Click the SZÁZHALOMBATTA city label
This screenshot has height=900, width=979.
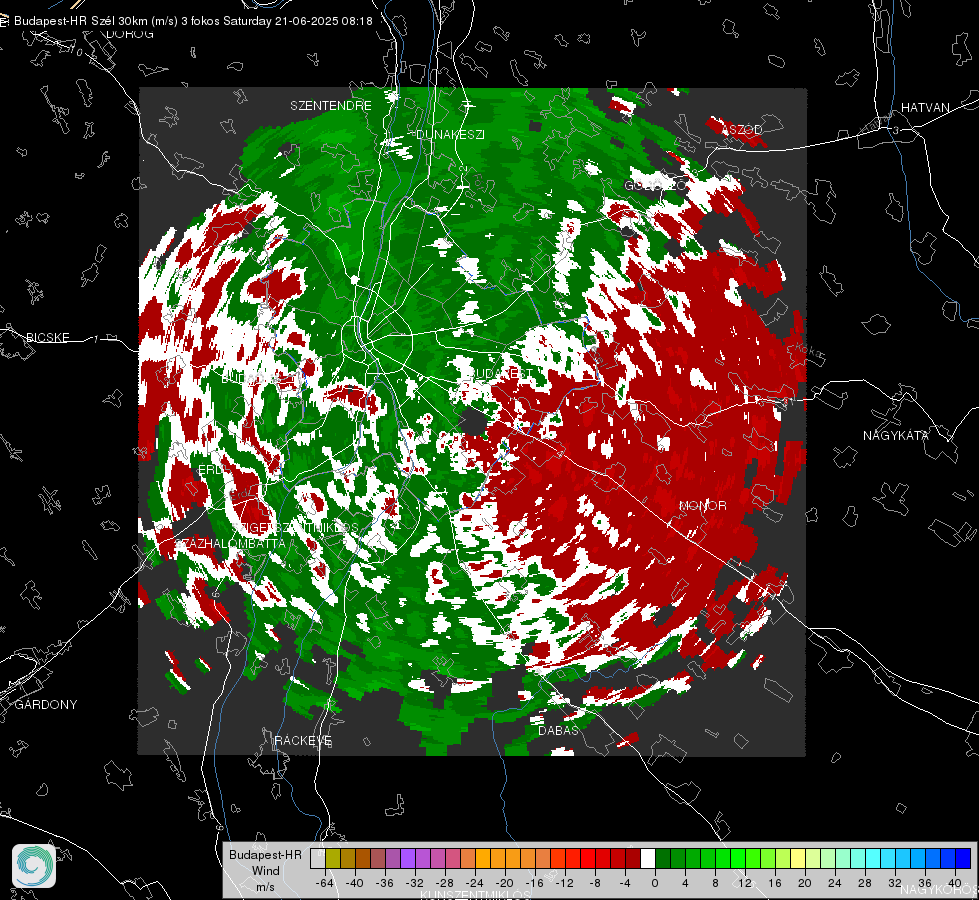[230, 543]
